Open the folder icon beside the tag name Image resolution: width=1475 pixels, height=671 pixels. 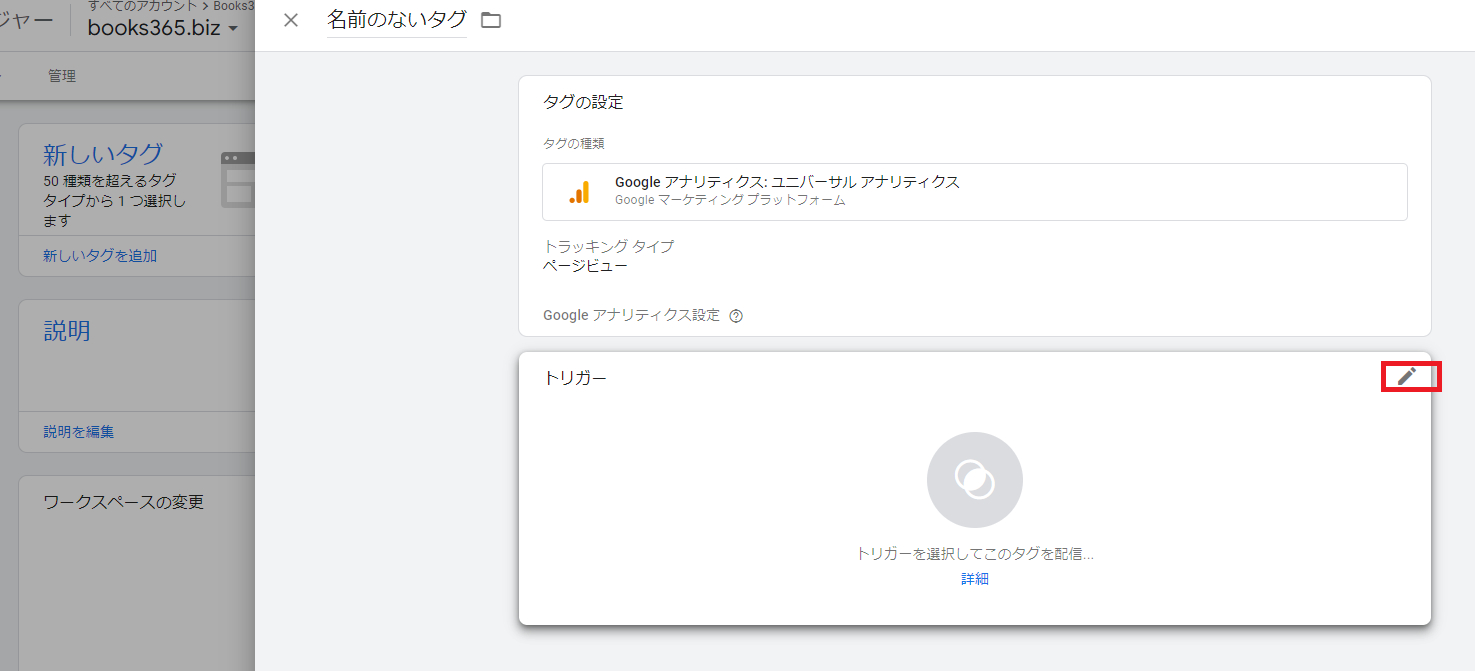[x=490, y=19]
